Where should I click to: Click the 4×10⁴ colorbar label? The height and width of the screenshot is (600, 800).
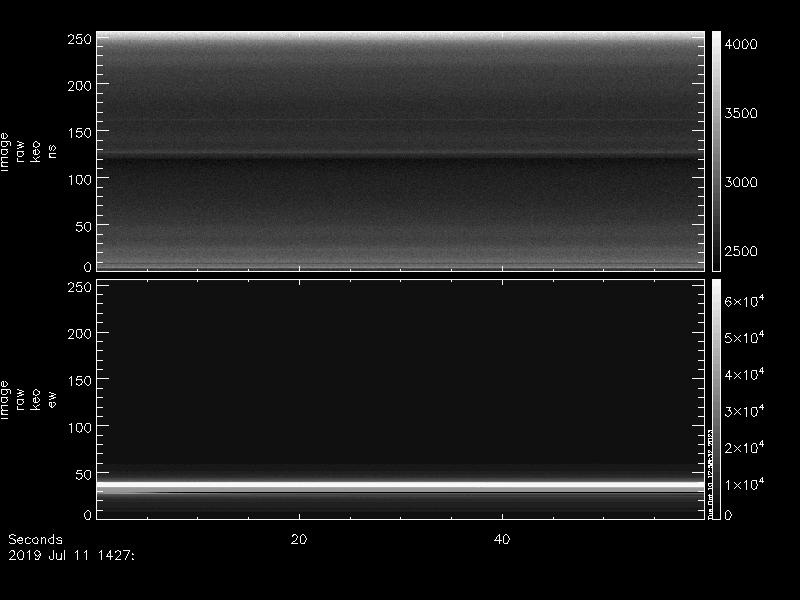[x=744, y=374]
